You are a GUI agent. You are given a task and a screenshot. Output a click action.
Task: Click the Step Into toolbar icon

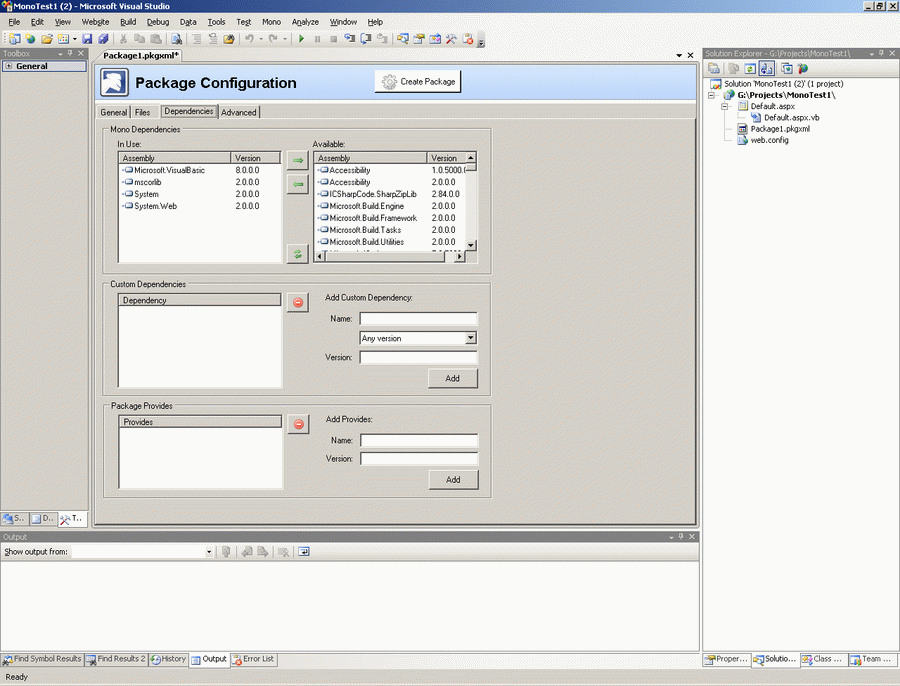[x=350, y=39]
